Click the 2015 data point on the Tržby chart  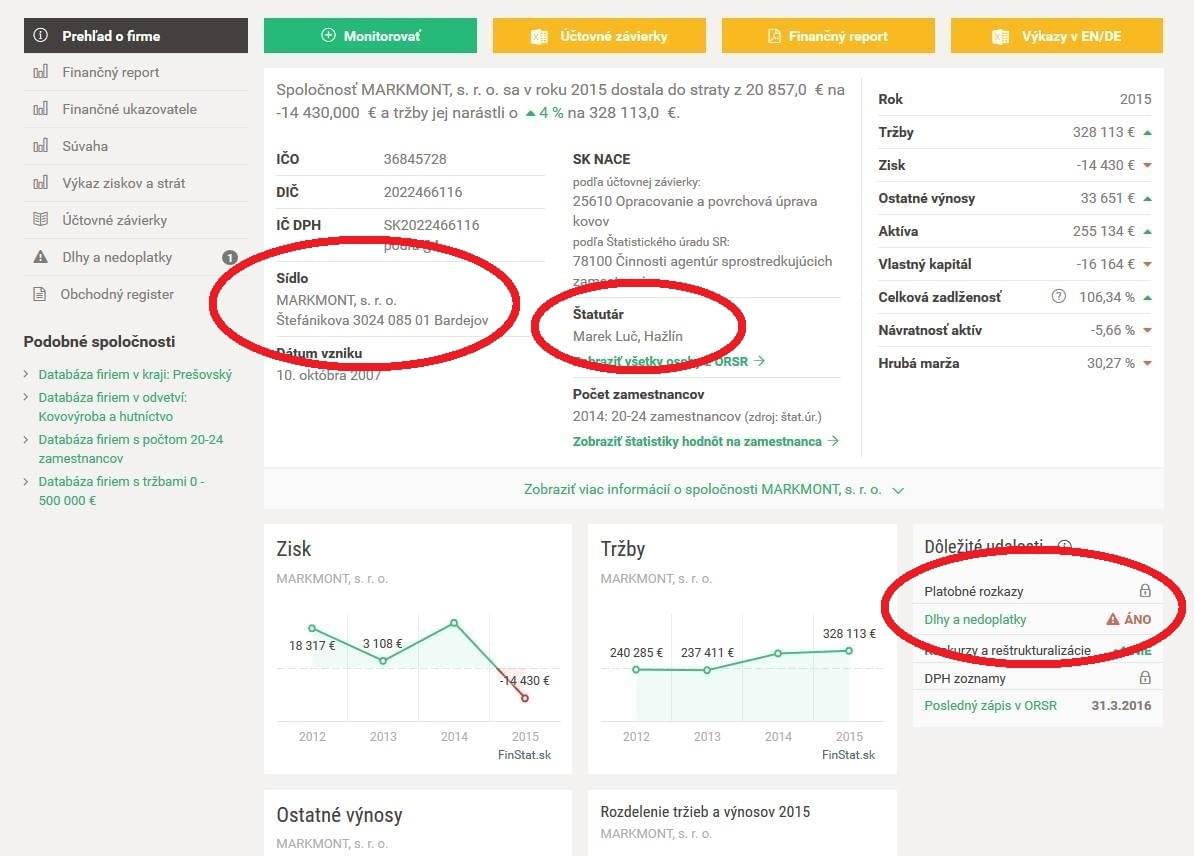click(x=848, y=650)
